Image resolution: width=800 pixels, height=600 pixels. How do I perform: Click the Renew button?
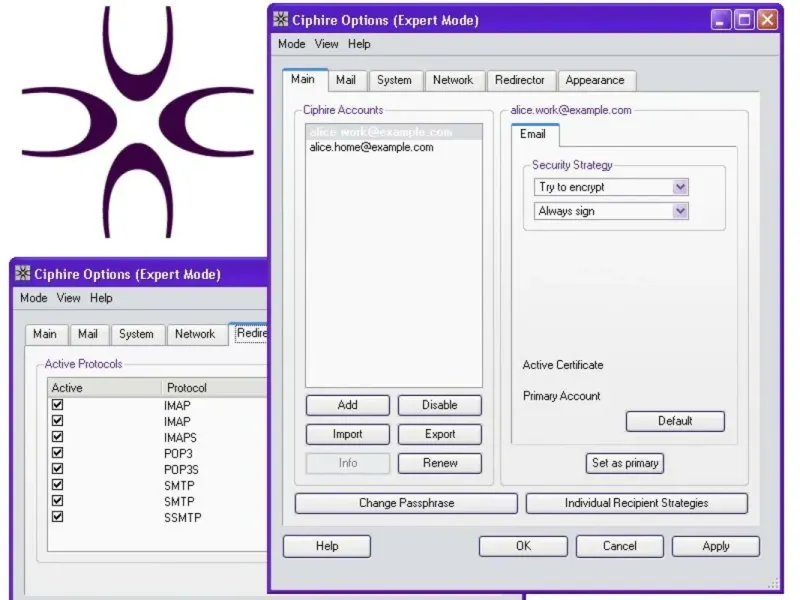click(x=439, y=463)
